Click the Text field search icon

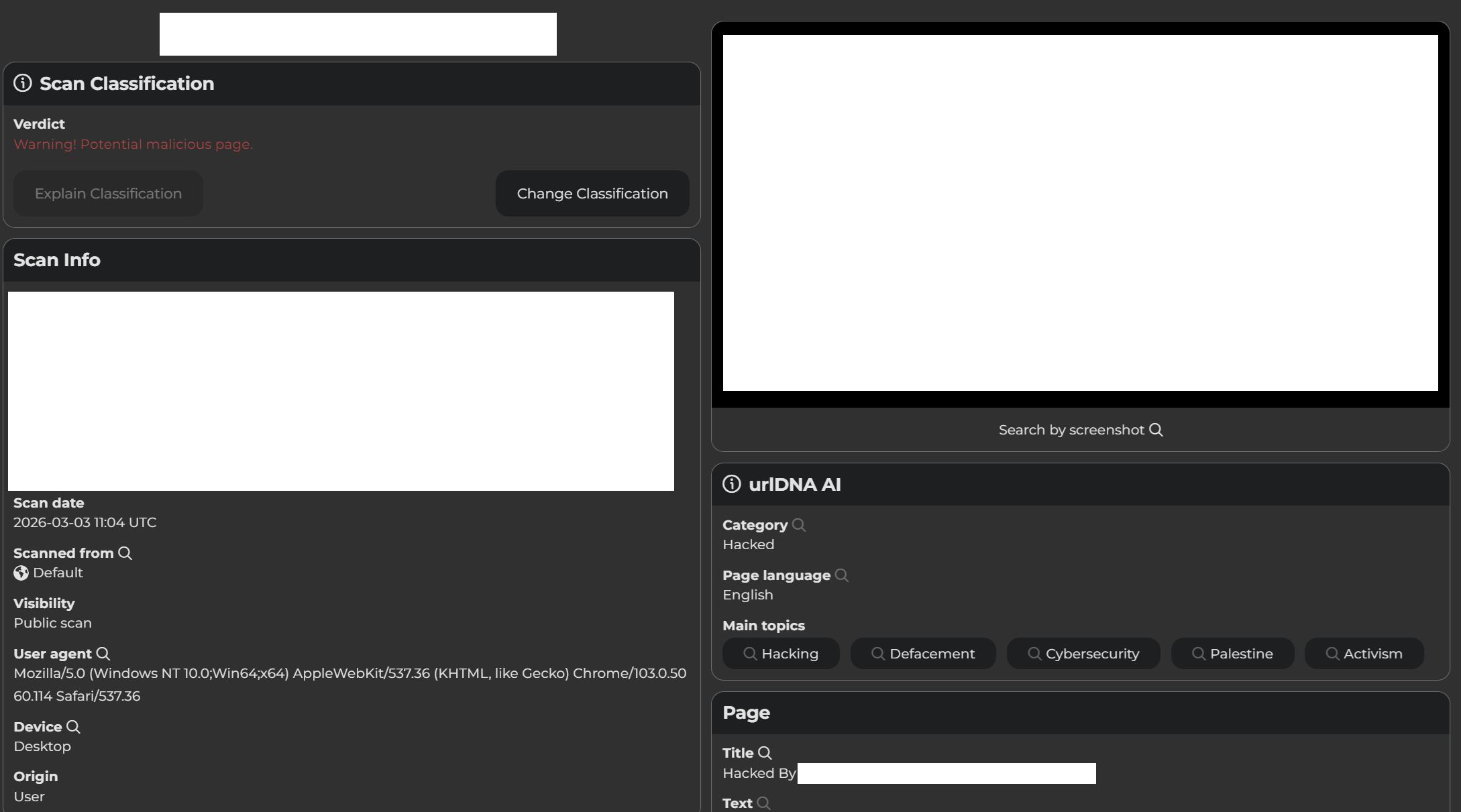pyautogui.click(x=763, y=803)
